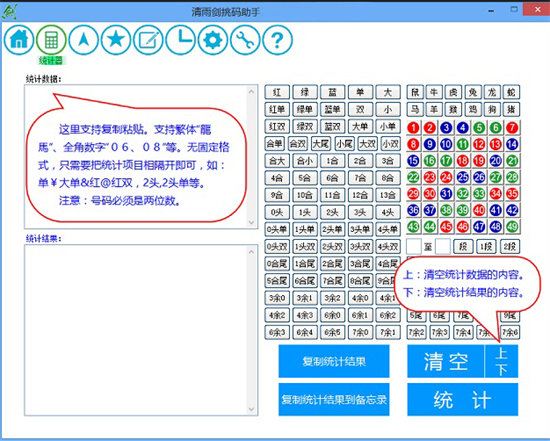
Task: Click the navigation arrow icon
Action: pyautogui.click(x=83, y=40)
